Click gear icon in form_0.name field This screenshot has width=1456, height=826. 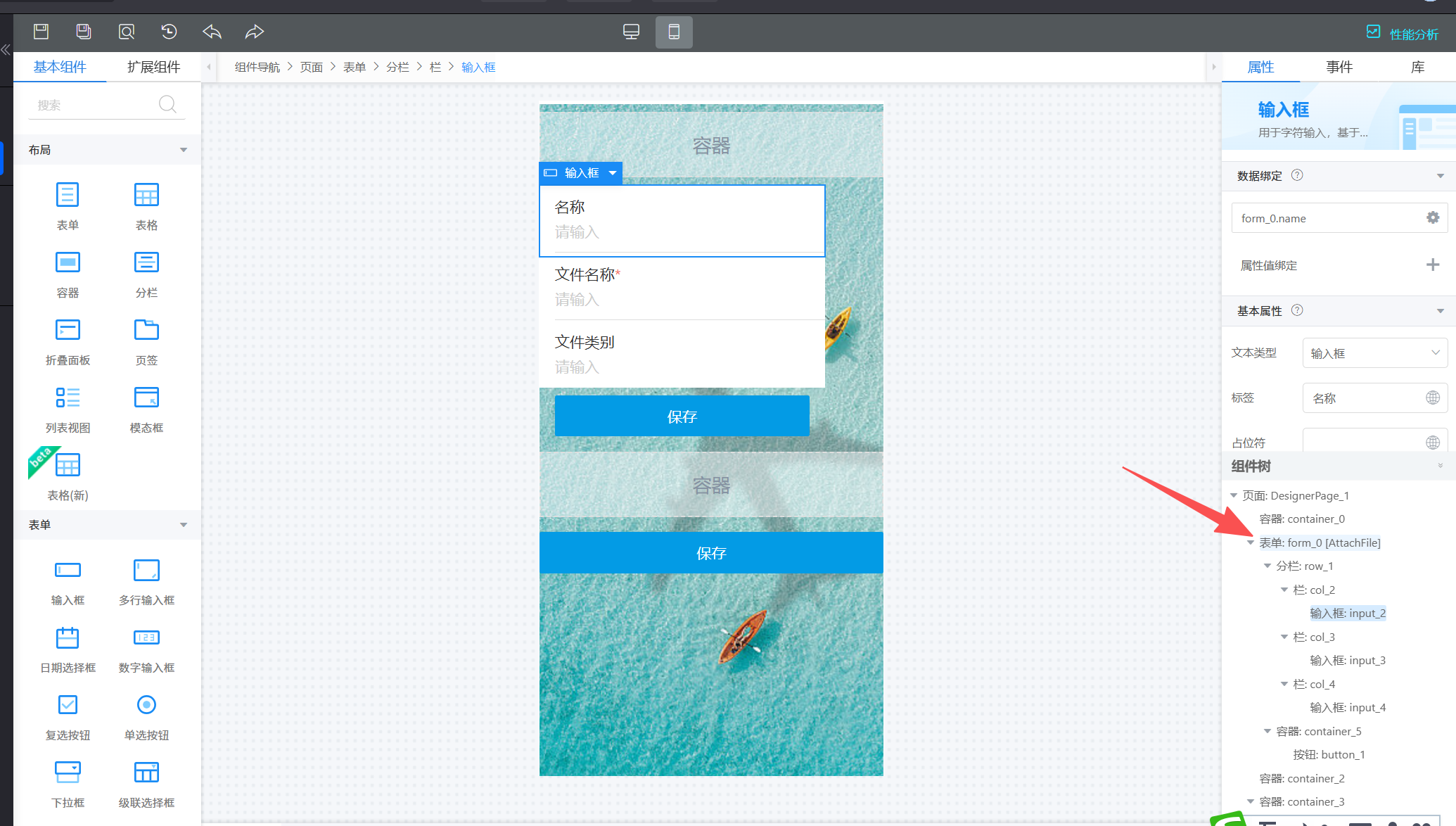coord(1433,218)
